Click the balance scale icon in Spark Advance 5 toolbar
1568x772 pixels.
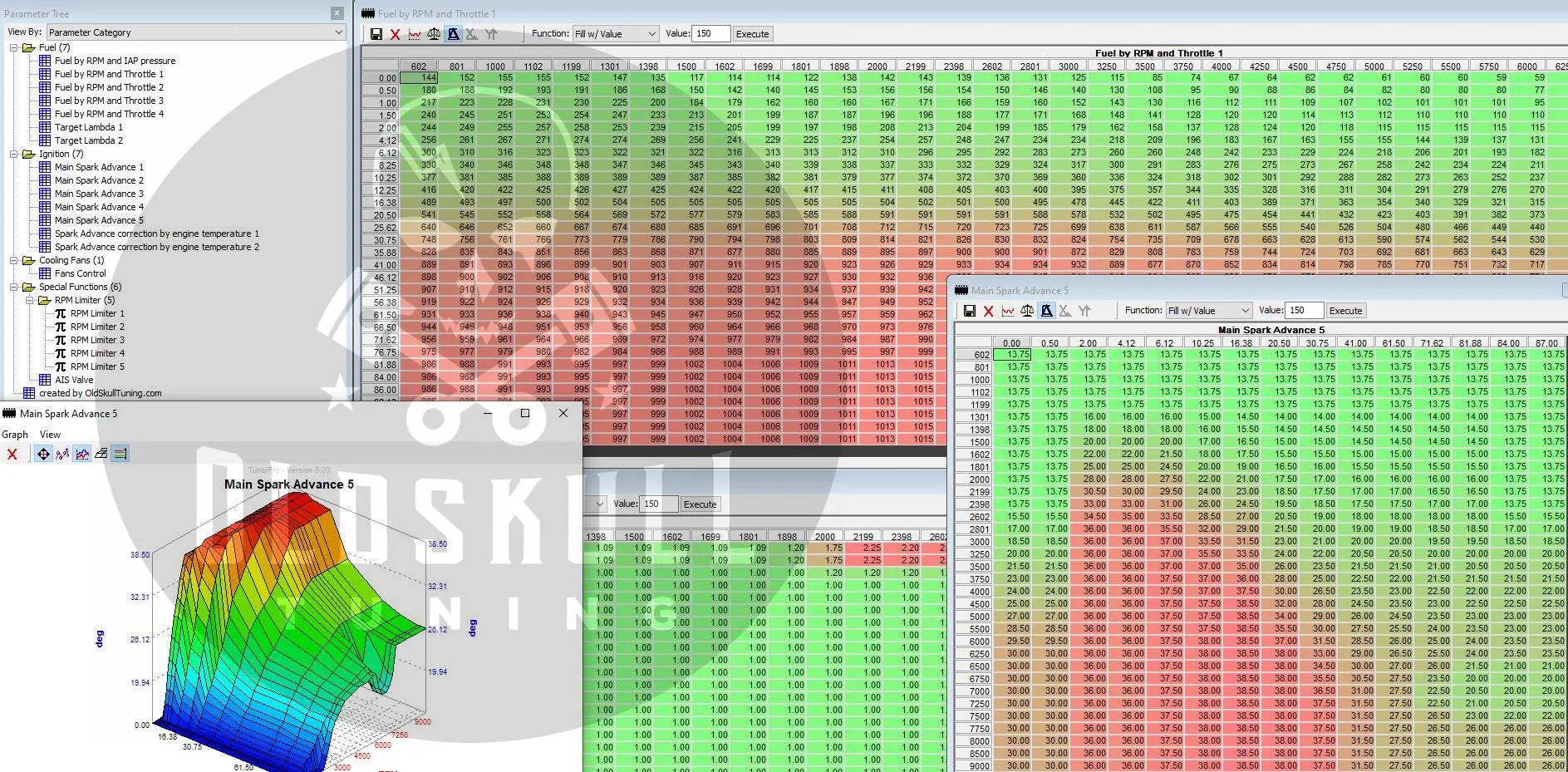tap(1027, 311)
